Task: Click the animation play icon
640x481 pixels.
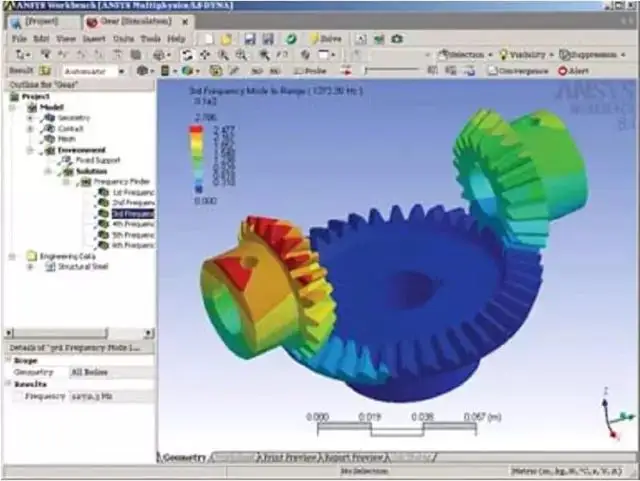Action: tap(347, 71)
